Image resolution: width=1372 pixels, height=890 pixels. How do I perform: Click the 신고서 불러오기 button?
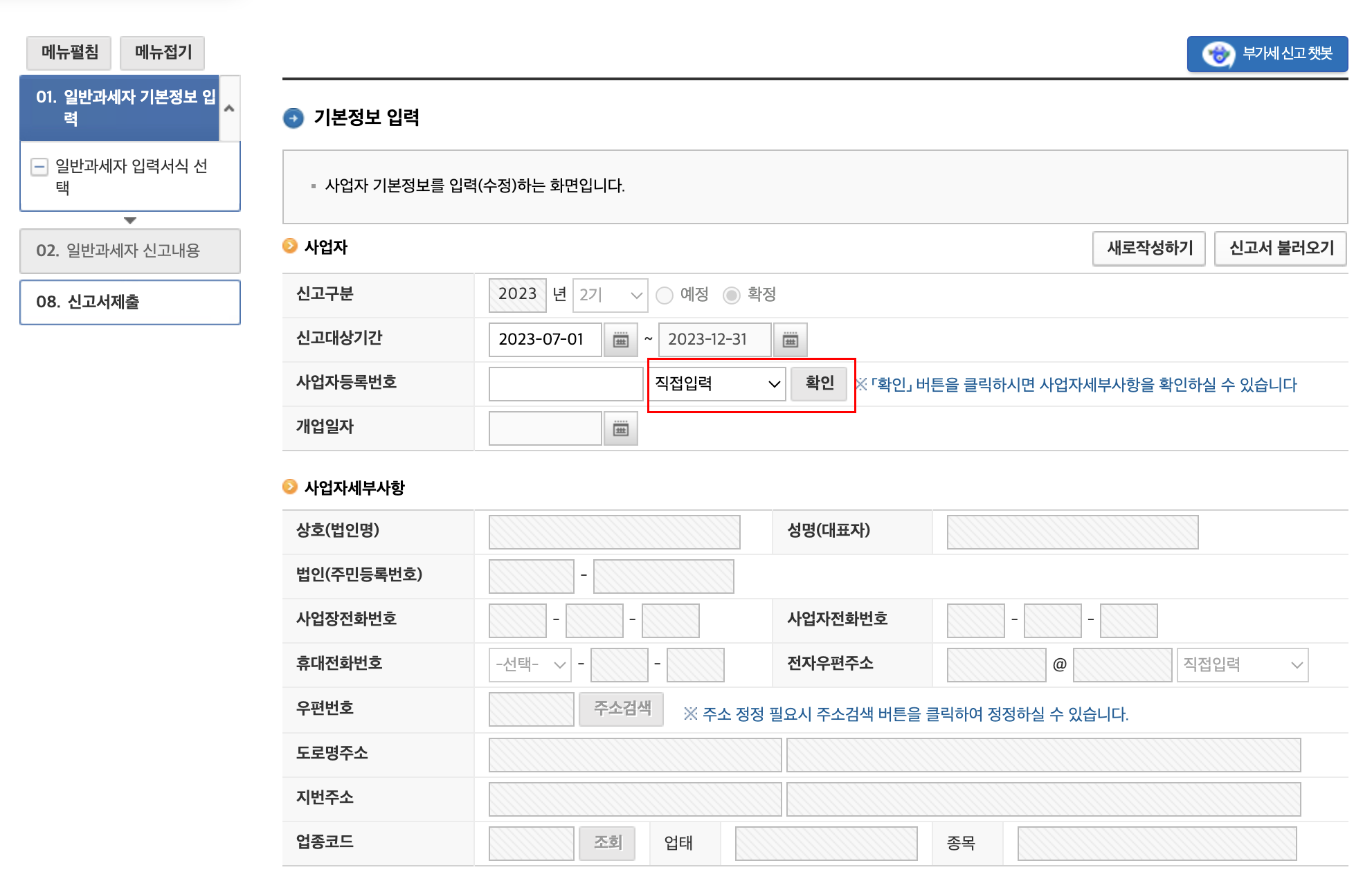coord(1281,248)
